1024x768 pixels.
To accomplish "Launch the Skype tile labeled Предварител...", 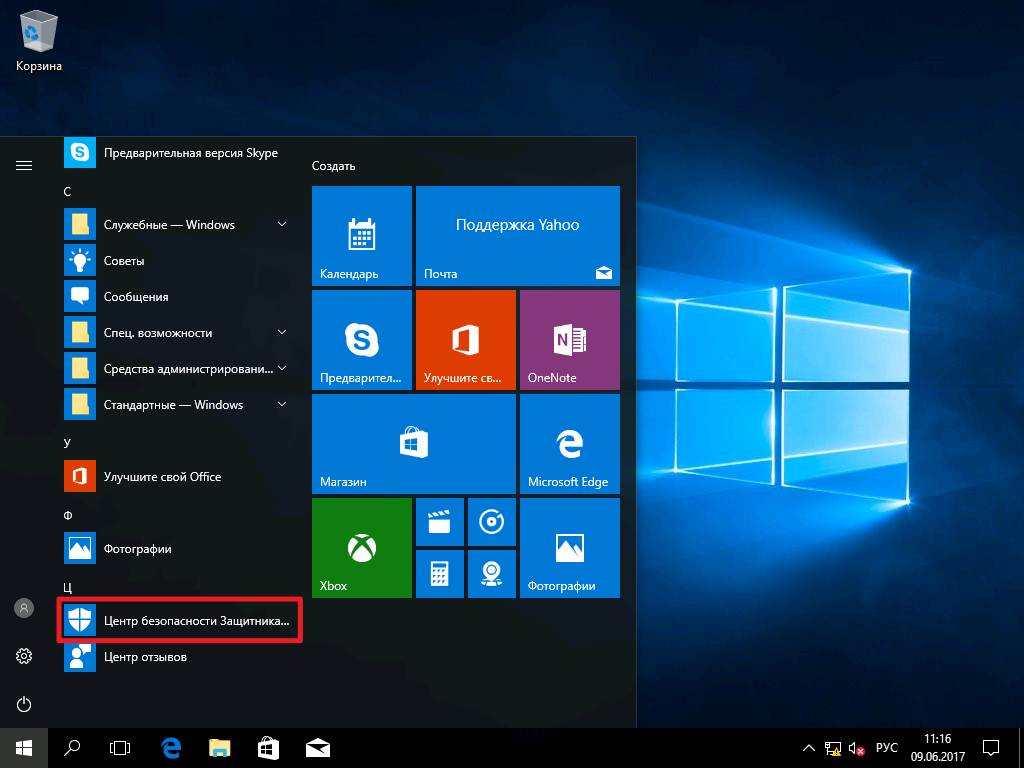I will coord(362,340).
